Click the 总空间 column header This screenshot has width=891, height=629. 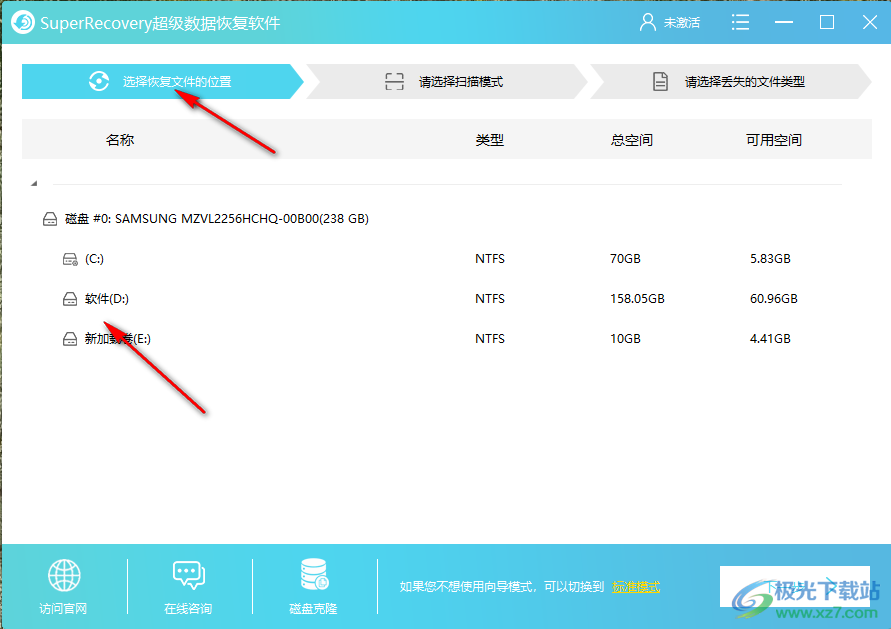click(x=632, y=140)
